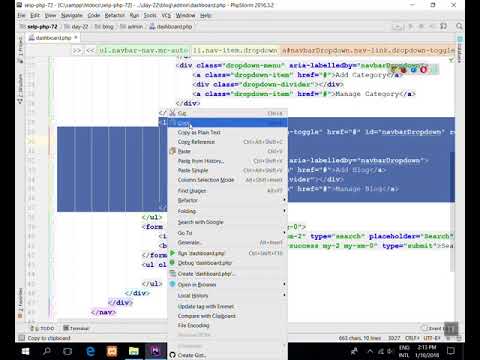The height and width of the screenshot is (360, 480).
Task: Click the Search Everywhere magnifier icon
Action: coord(459,26)
